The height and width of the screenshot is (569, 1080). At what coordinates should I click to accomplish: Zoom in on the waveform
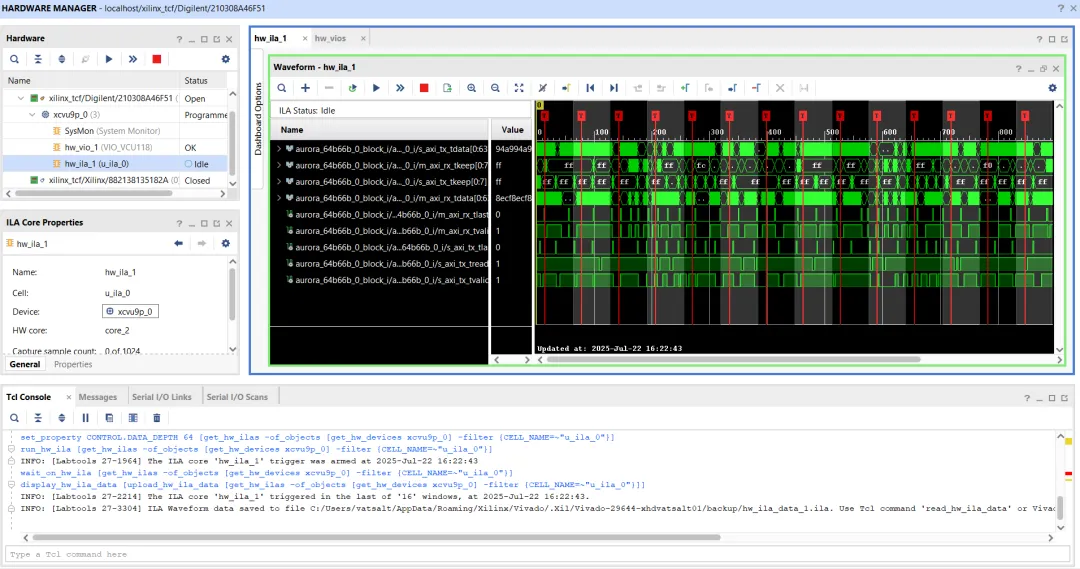(x=471, y=88)
